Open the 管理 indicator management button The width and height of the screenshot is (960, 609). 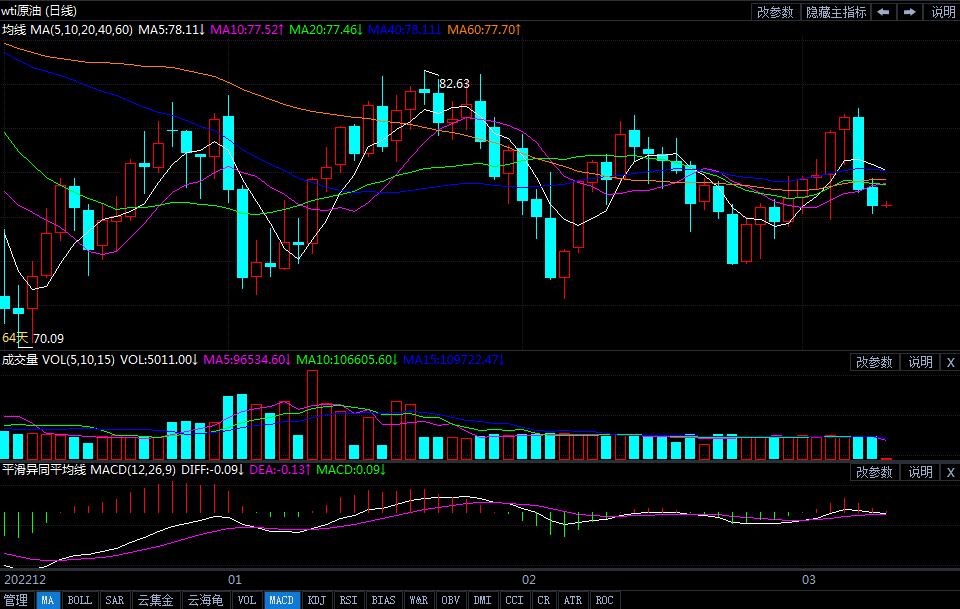pyautogui.click(x=16, y=600)
